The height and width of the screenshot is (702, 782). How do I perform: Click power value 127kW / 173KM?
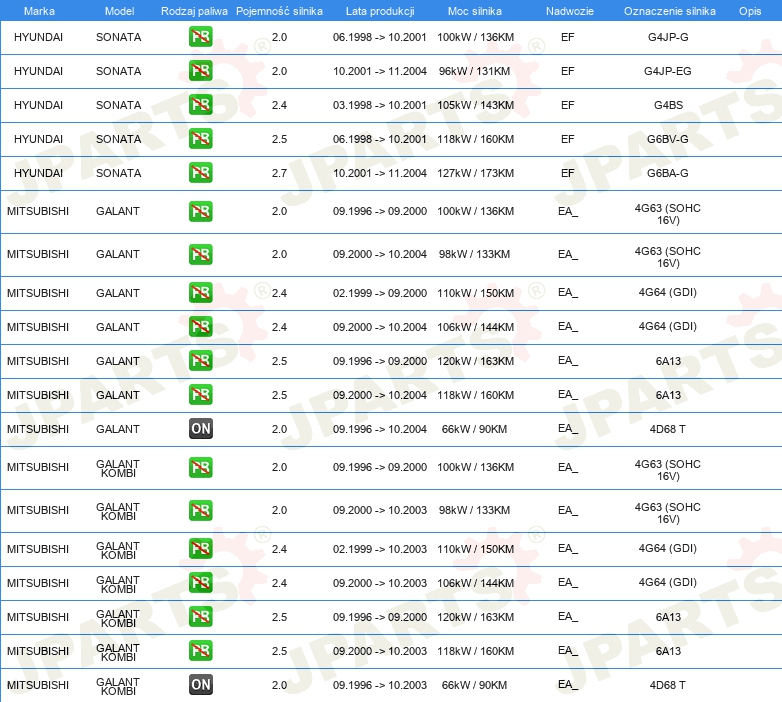475,173
